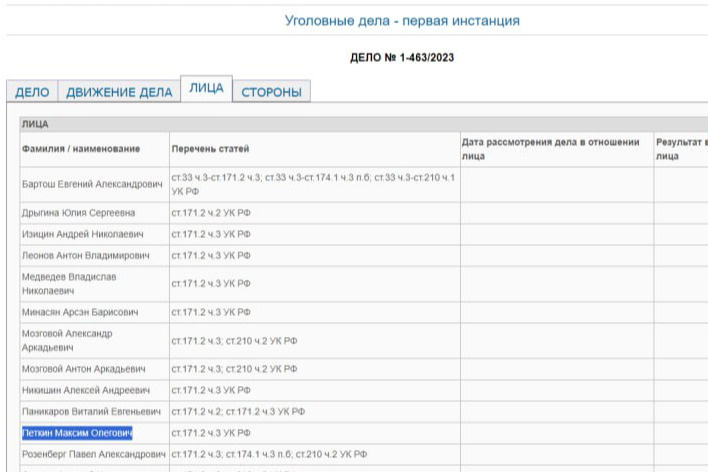The height and width of the screenshot is (472, 708).
Task: Click the Фамилия / наименование column header
Action: click(81, 149)
